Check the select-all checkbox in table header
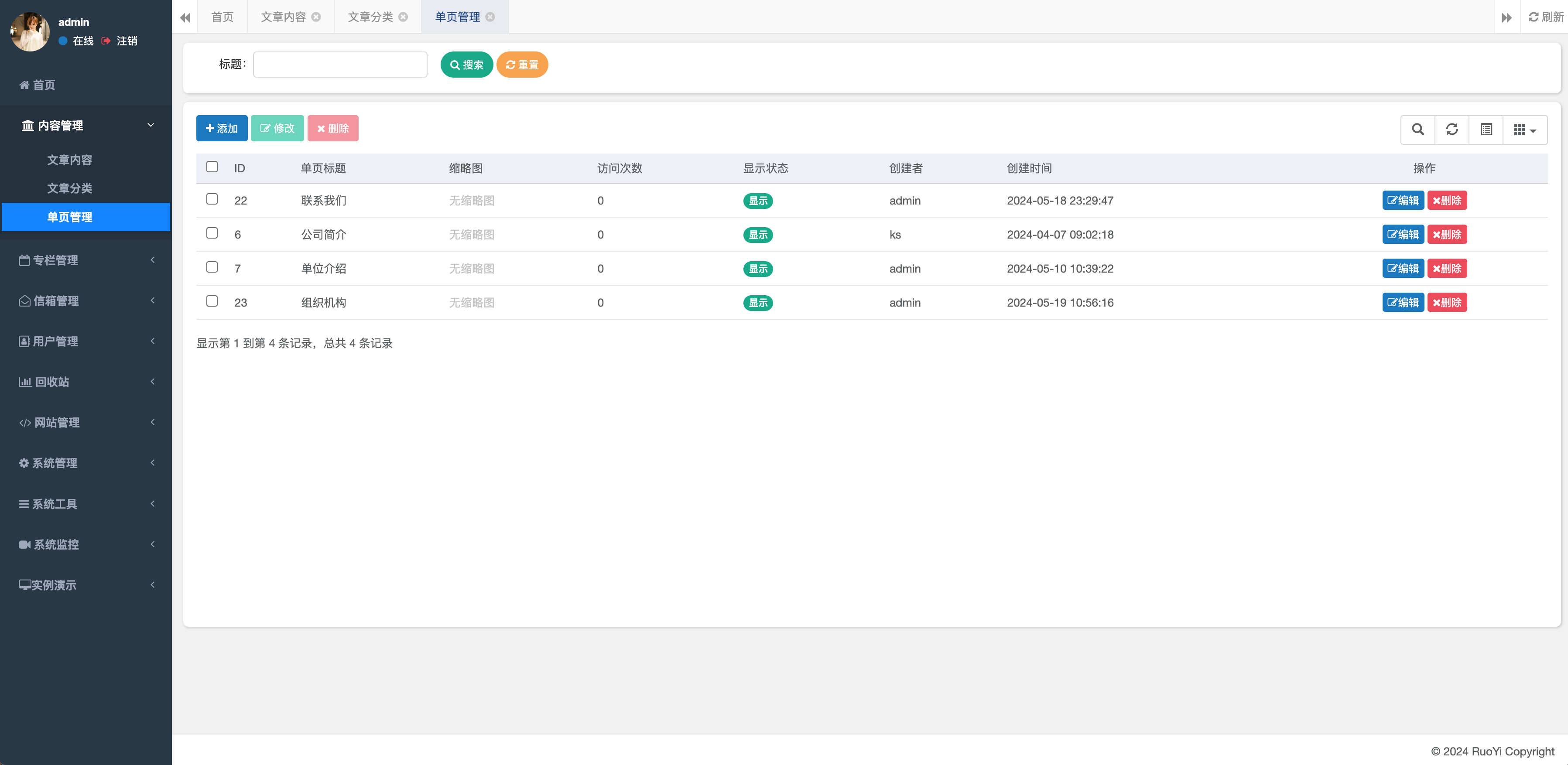 pyautogui.click(x=212, y=166)
